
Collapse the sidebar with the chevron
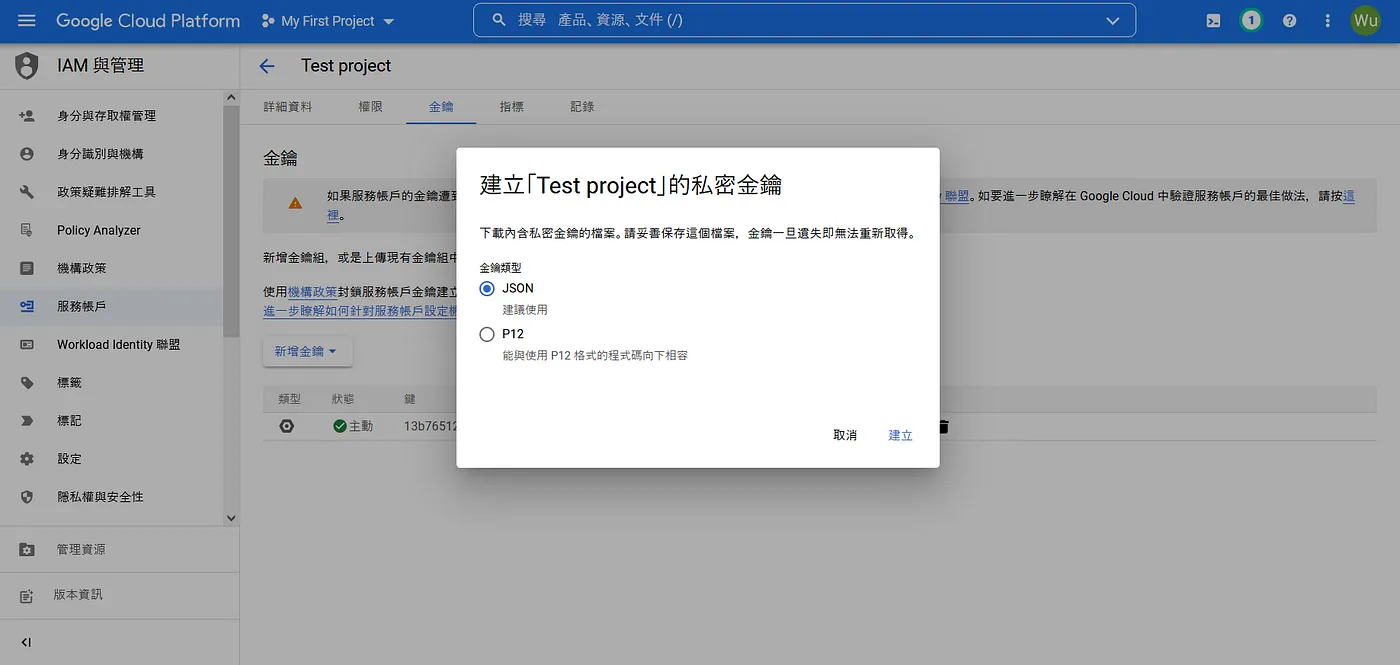(x=26, y=642)
